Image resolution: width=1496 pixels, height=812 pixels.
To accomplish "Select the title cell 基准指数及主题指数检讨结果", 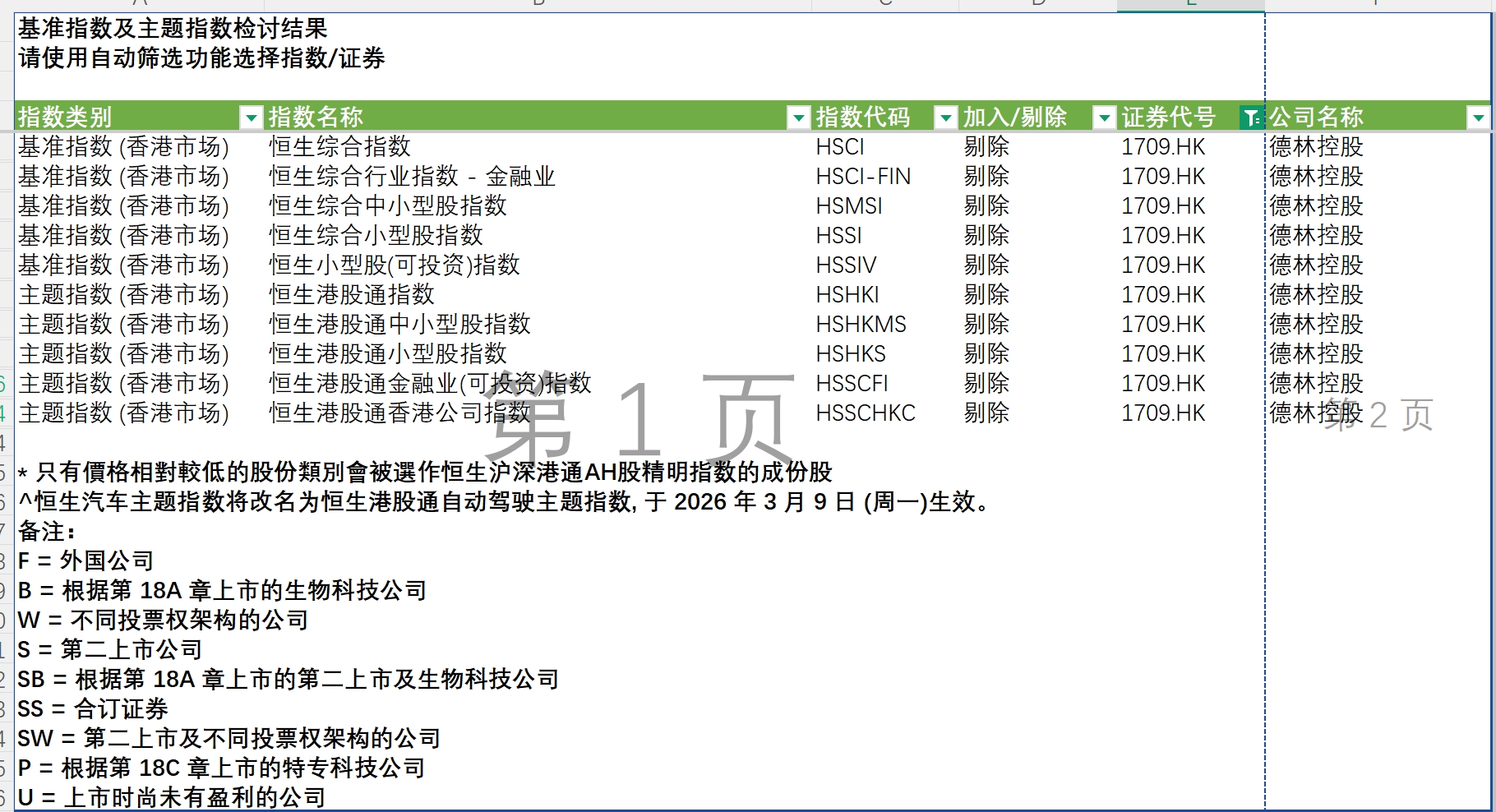I will pyautogui.click(x=173, y=29).
